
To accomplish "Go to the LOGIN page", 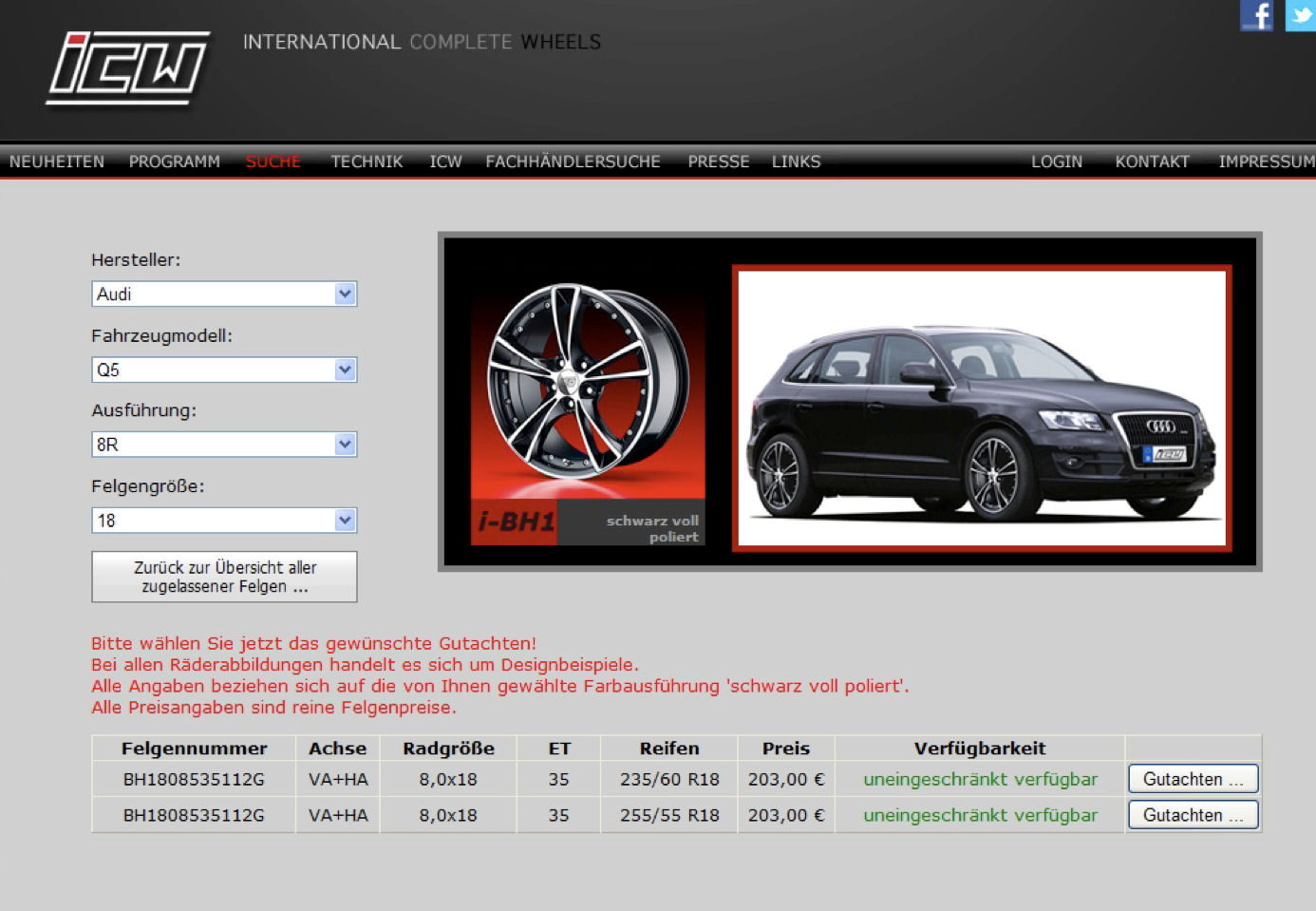I will (x=1057, y=161).
